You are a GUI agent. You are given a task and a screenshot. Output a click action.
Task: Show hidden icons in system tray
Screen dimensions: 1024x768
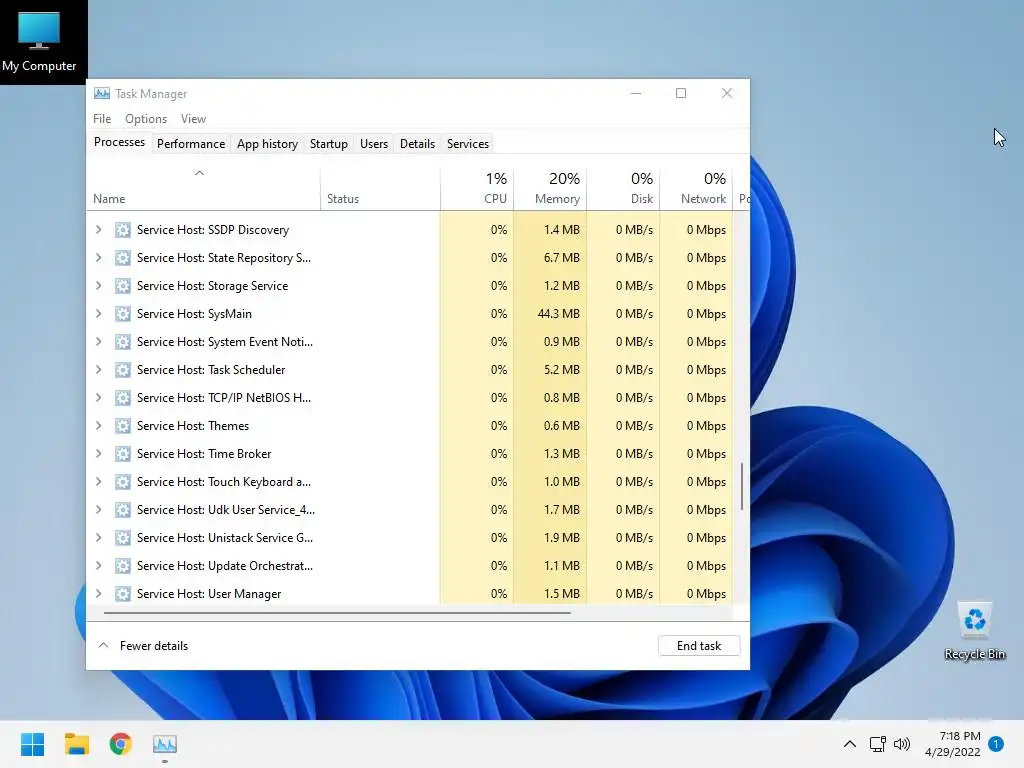click(x=850, y=744)
